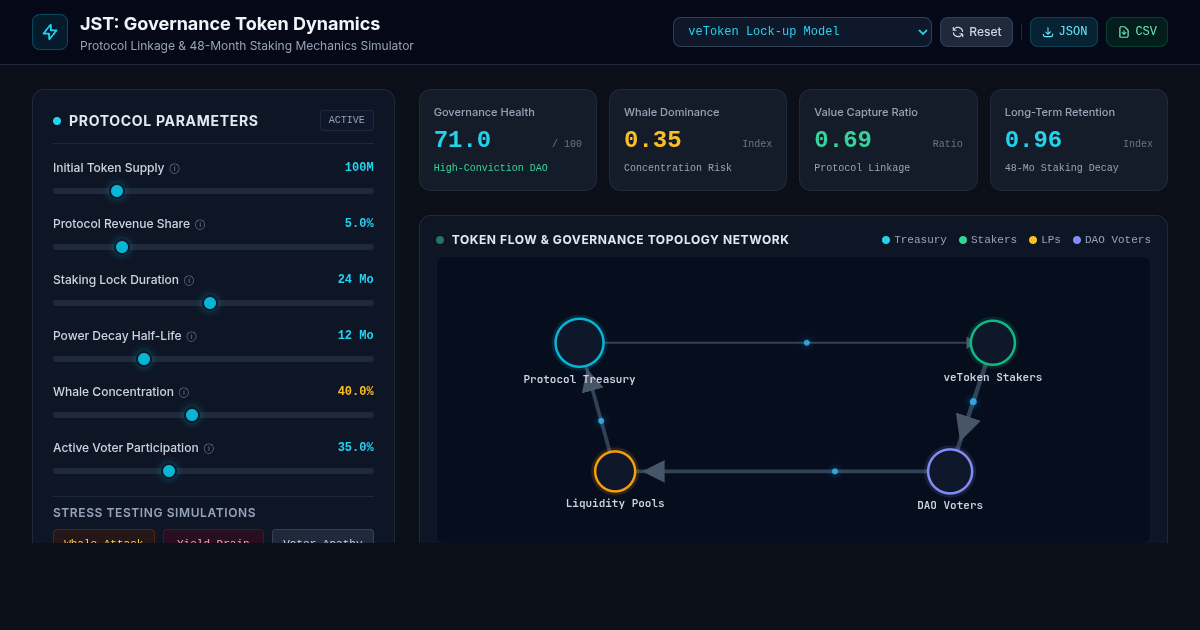Click the 40.0% whale concentration value

pos(355,392)
